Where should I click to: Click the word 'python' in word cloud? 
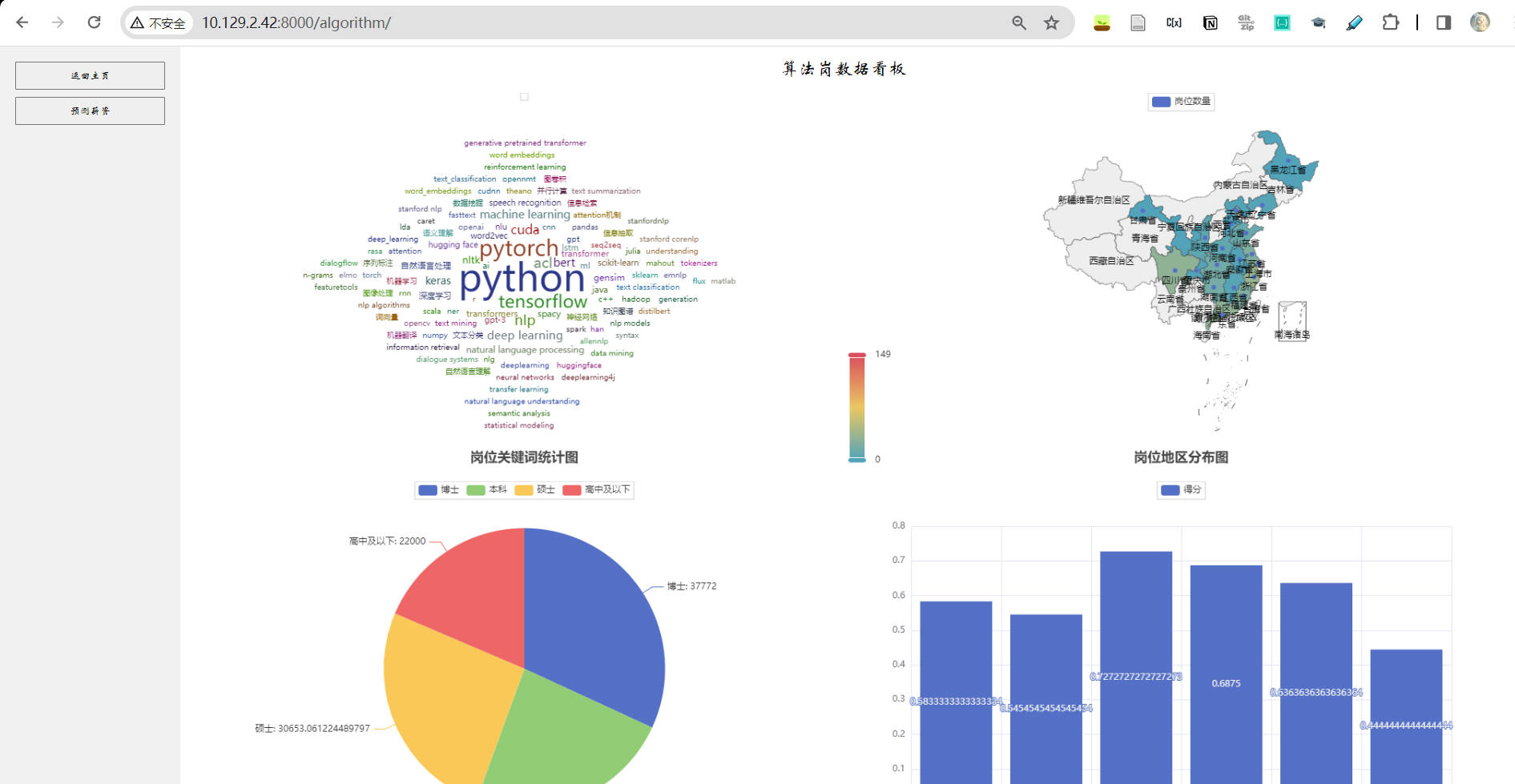522,278
